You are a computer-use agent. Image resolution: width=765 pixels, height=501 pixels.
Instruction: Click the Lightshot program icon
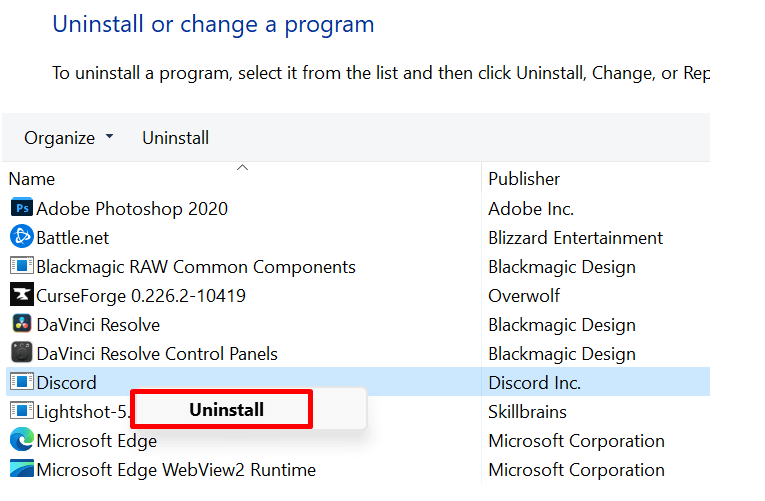click(x=21, y=412)
